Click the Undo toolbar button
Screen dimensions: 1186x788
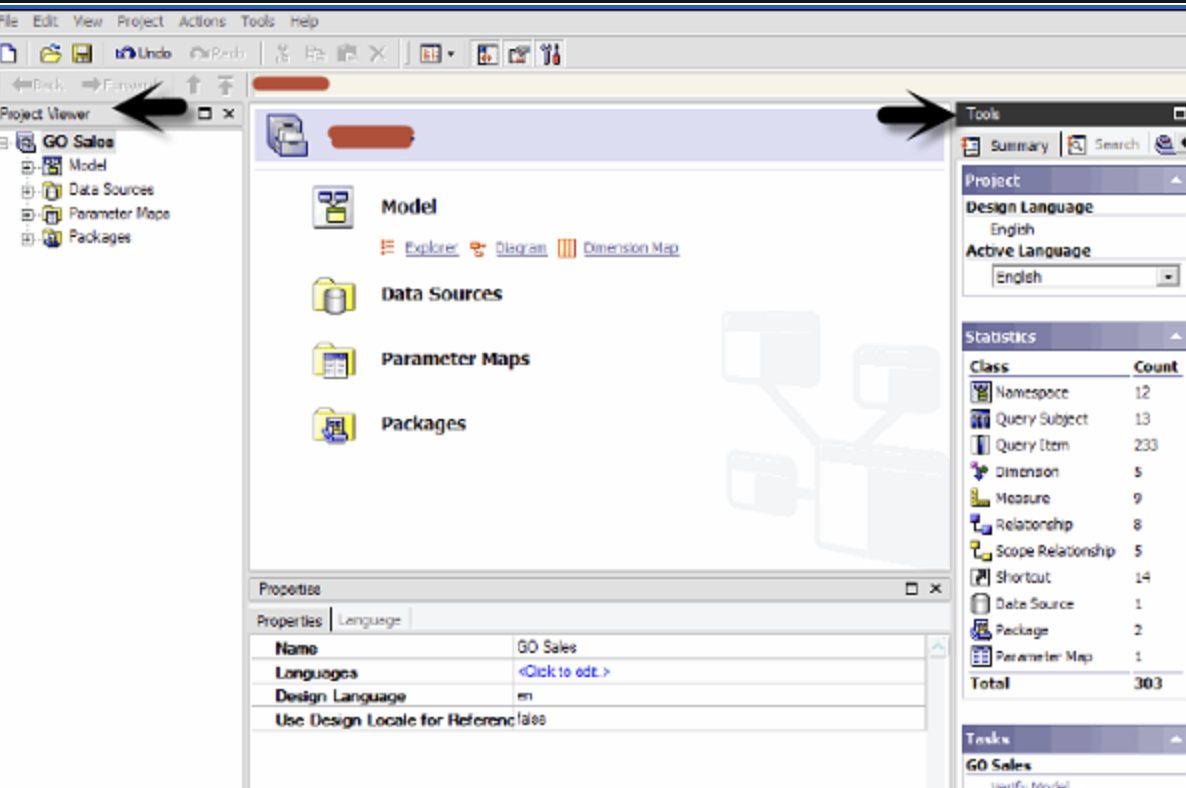click(144, 54)
